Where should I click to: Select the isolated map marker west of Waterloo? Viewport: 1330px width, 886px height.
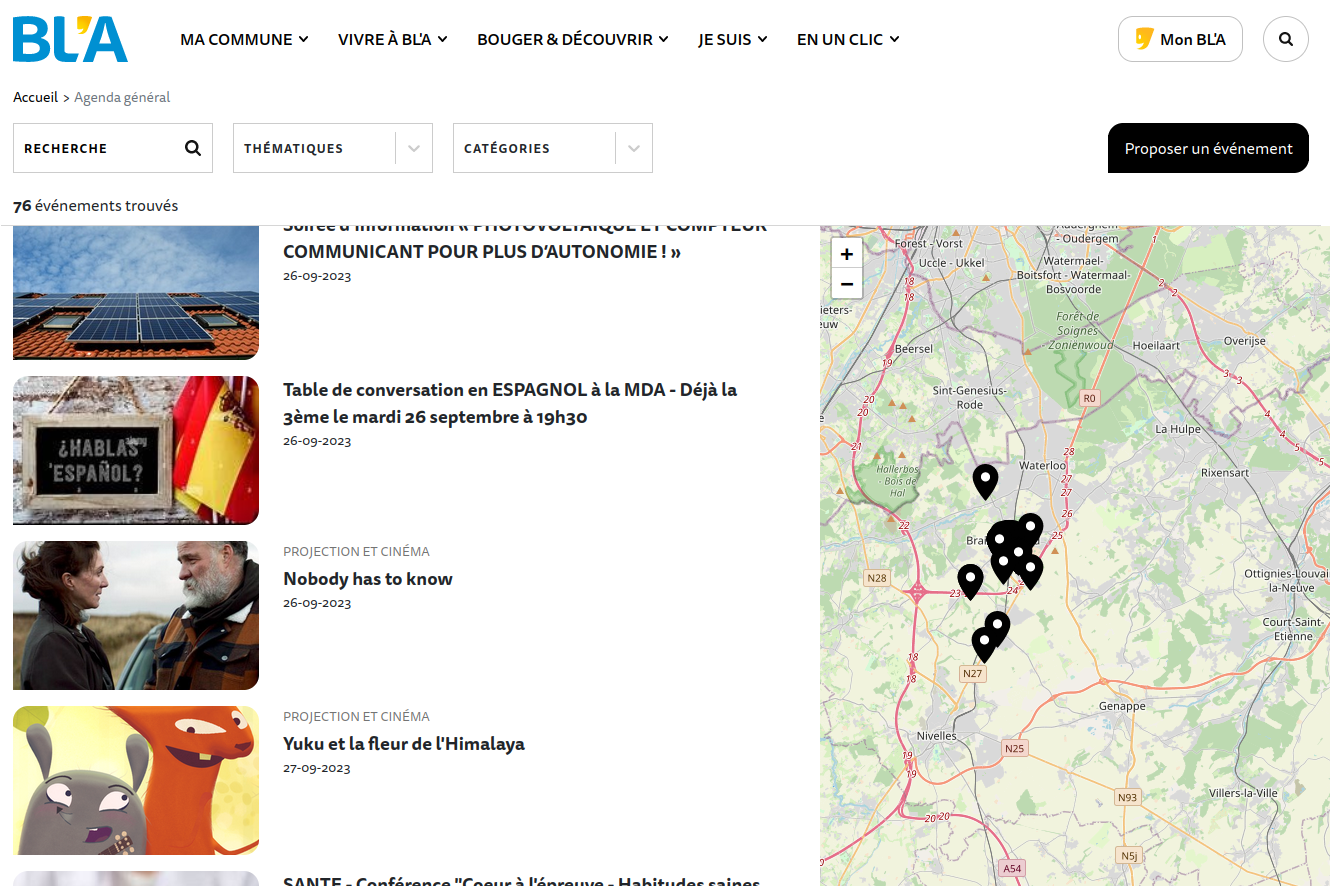(x=986, y=482)
